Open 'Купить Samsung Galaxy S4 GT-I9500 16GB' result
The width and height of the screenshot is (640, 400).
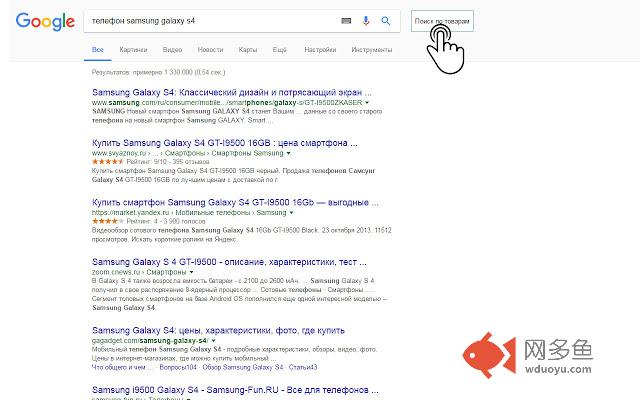click(224, 143)
